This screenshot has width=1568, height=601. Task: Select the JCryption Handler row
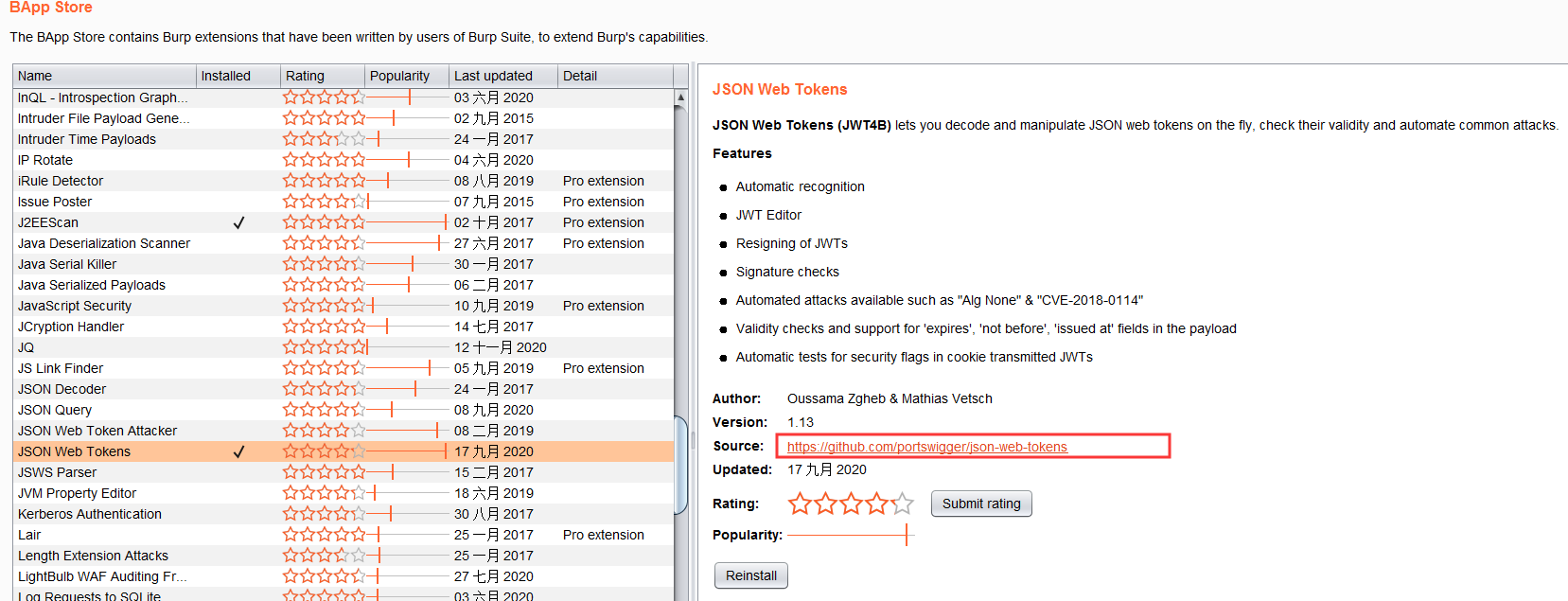[344, 327]
